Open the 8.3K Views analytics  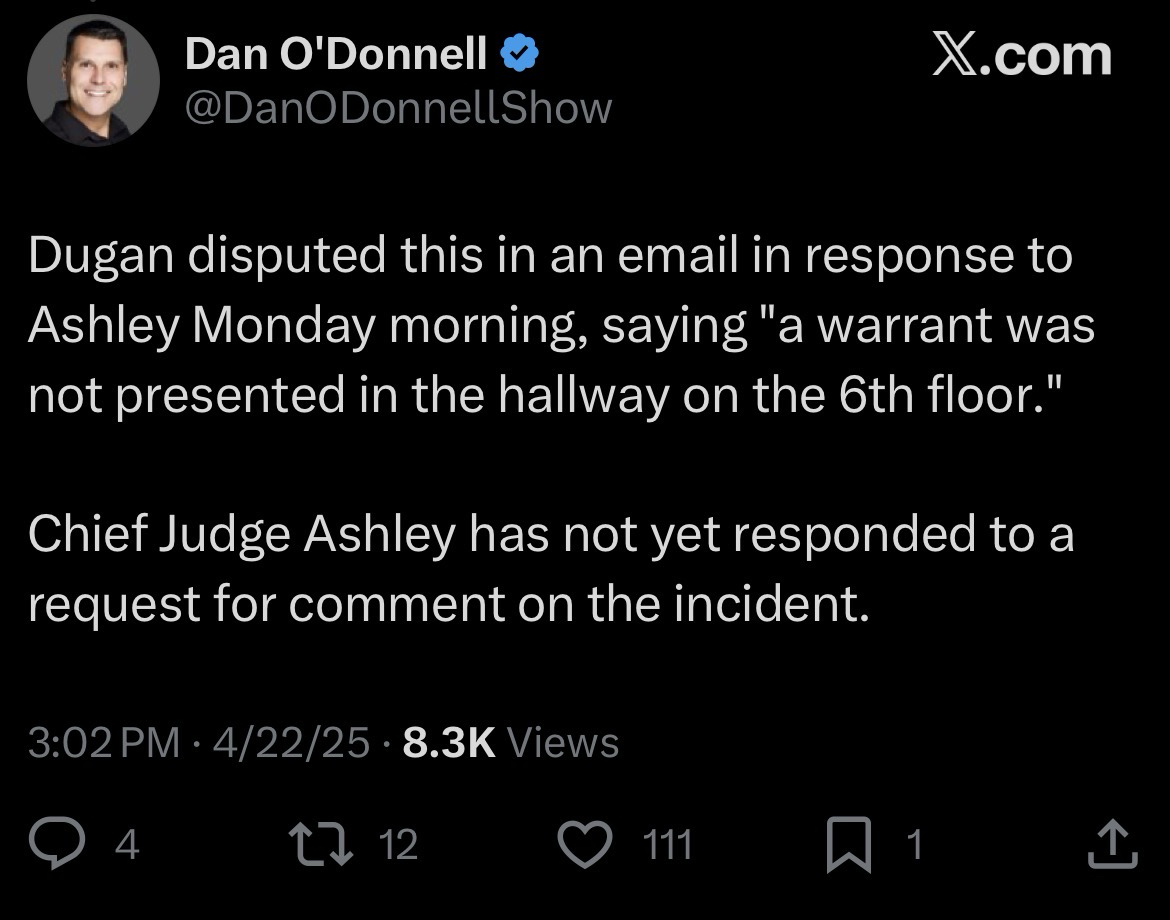[510, 743]
